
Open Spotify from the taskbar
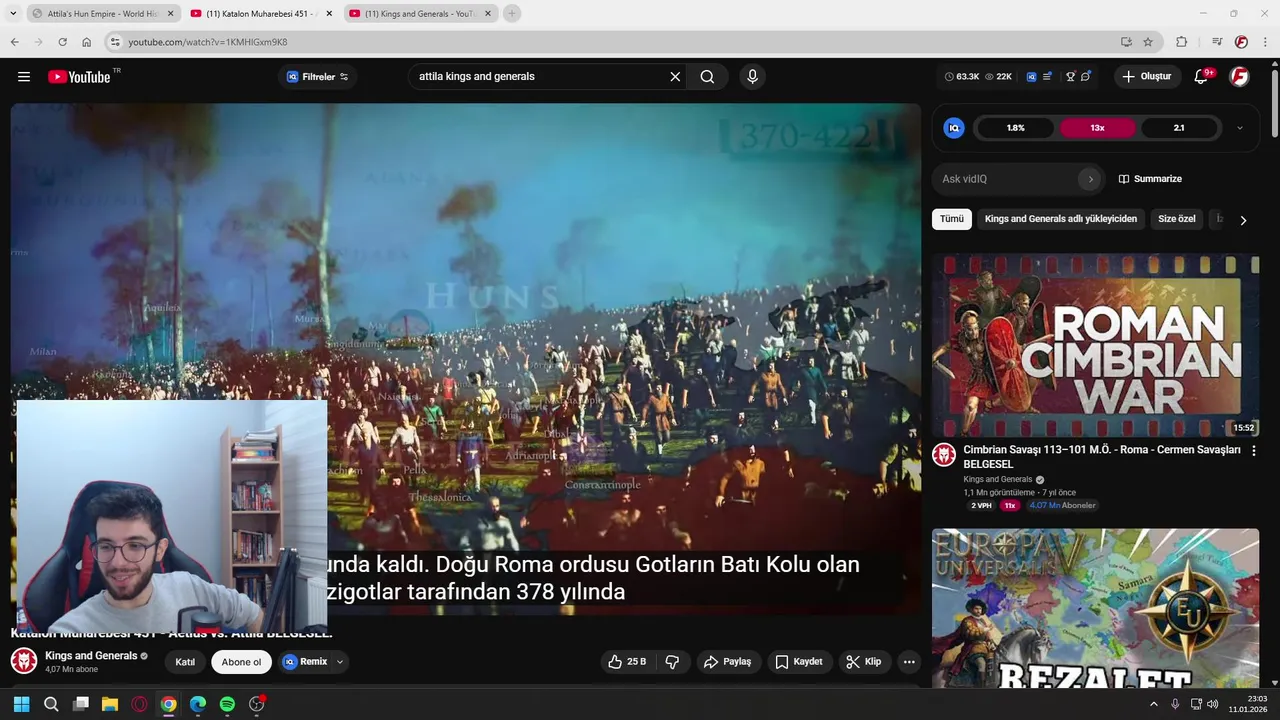coord(227,704)
